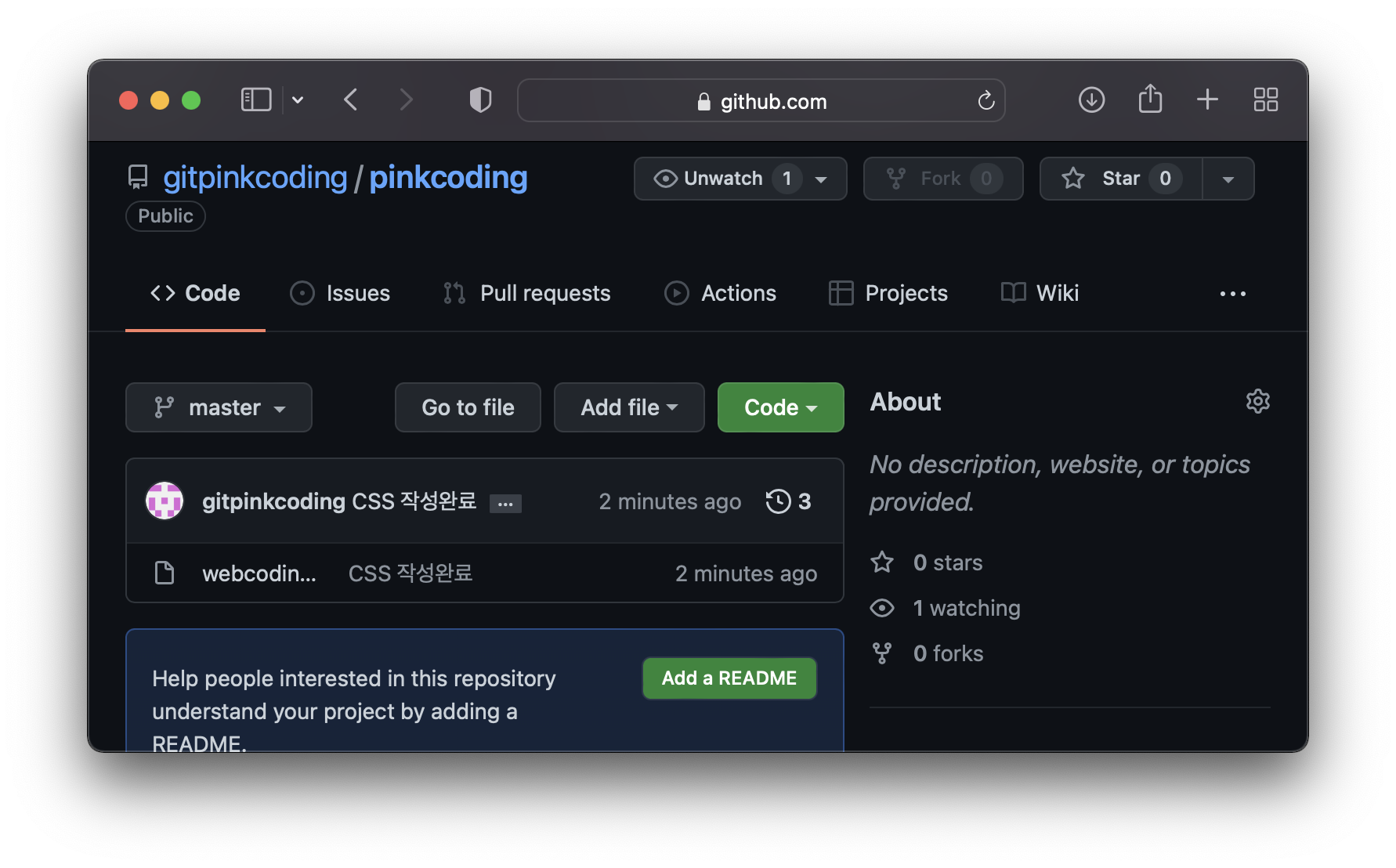Go forward to next page
Screen dimensions: 1396x868
(405, 99)
